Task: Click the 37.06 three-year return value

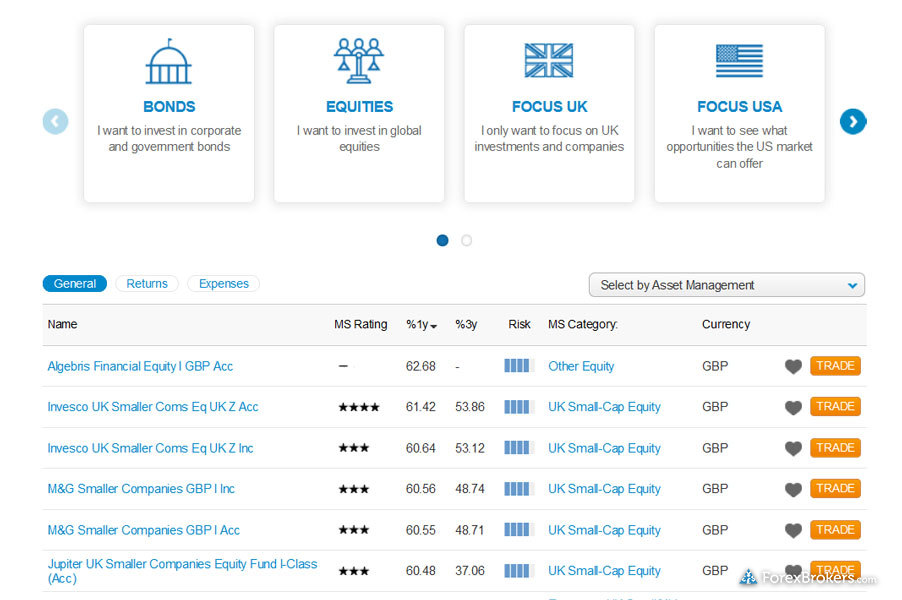Action: coord(470,571)
